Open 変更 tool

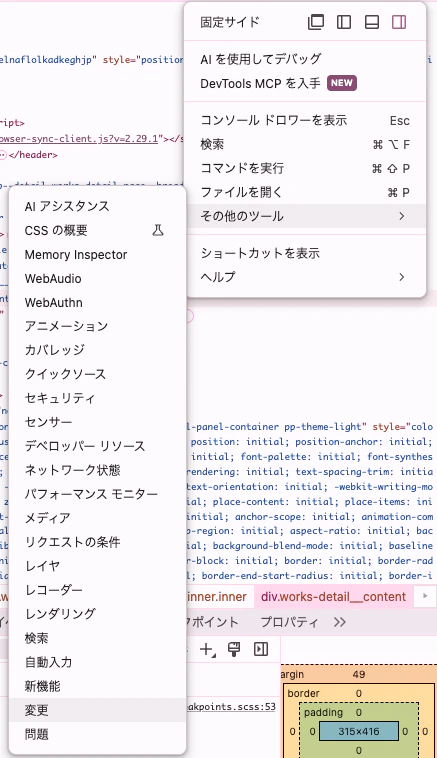(x=97, y=710)
